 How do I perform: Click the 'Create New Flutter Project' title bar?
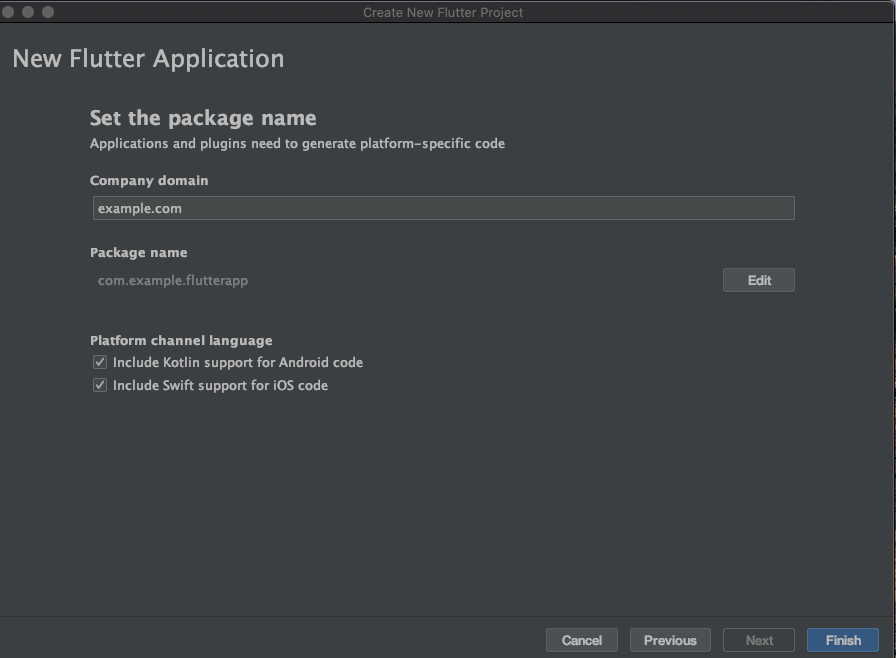pyautogui.click(x=443, y=12)
